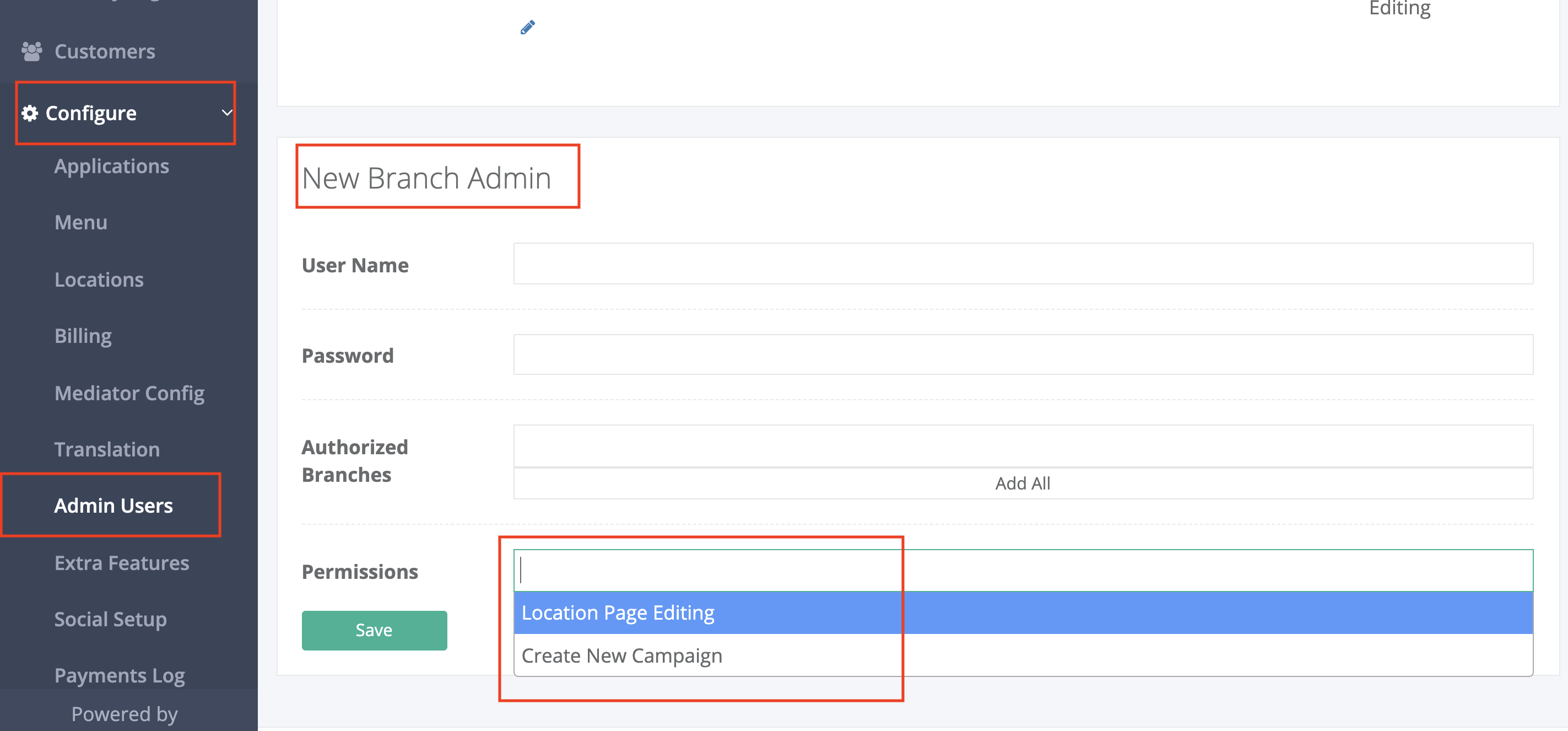Viewport: 1568px width, 731px height.
Task: Open Social Setup page
Action: [x=111, y=620]
